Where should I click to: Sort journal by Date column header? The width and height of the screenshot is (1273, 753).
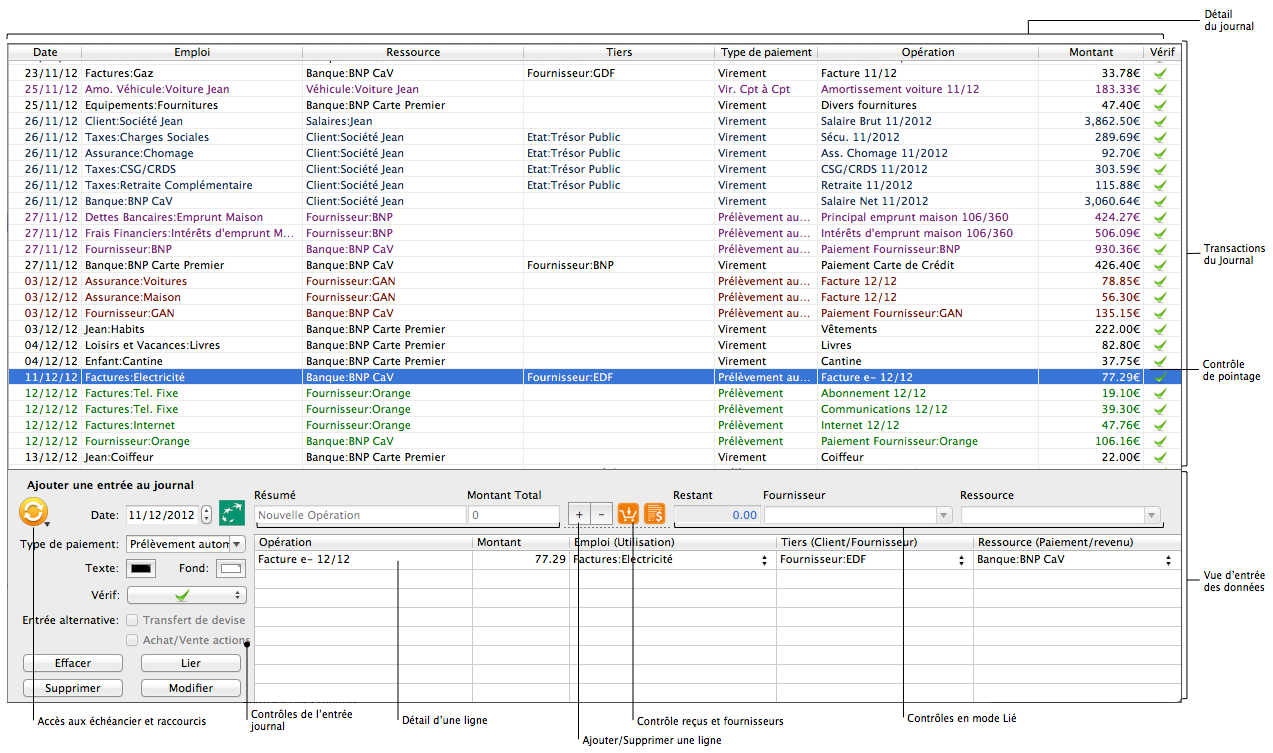coord(45,52)
